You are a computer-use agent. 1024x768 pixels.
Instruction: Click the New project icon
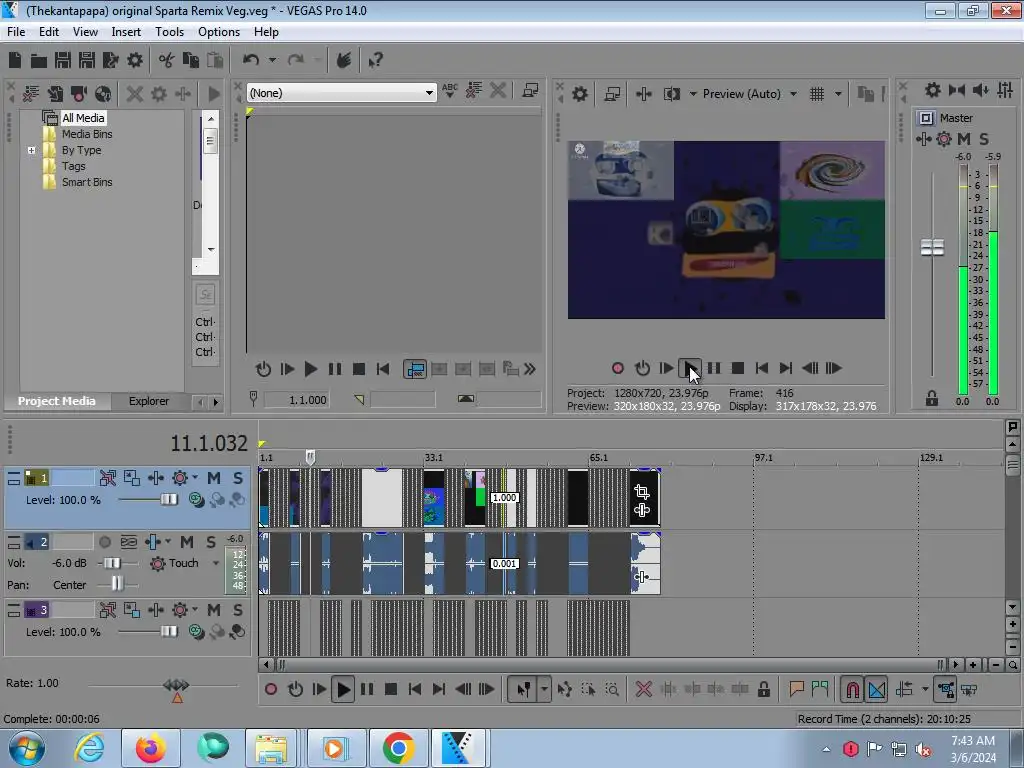tap(15, 61)
